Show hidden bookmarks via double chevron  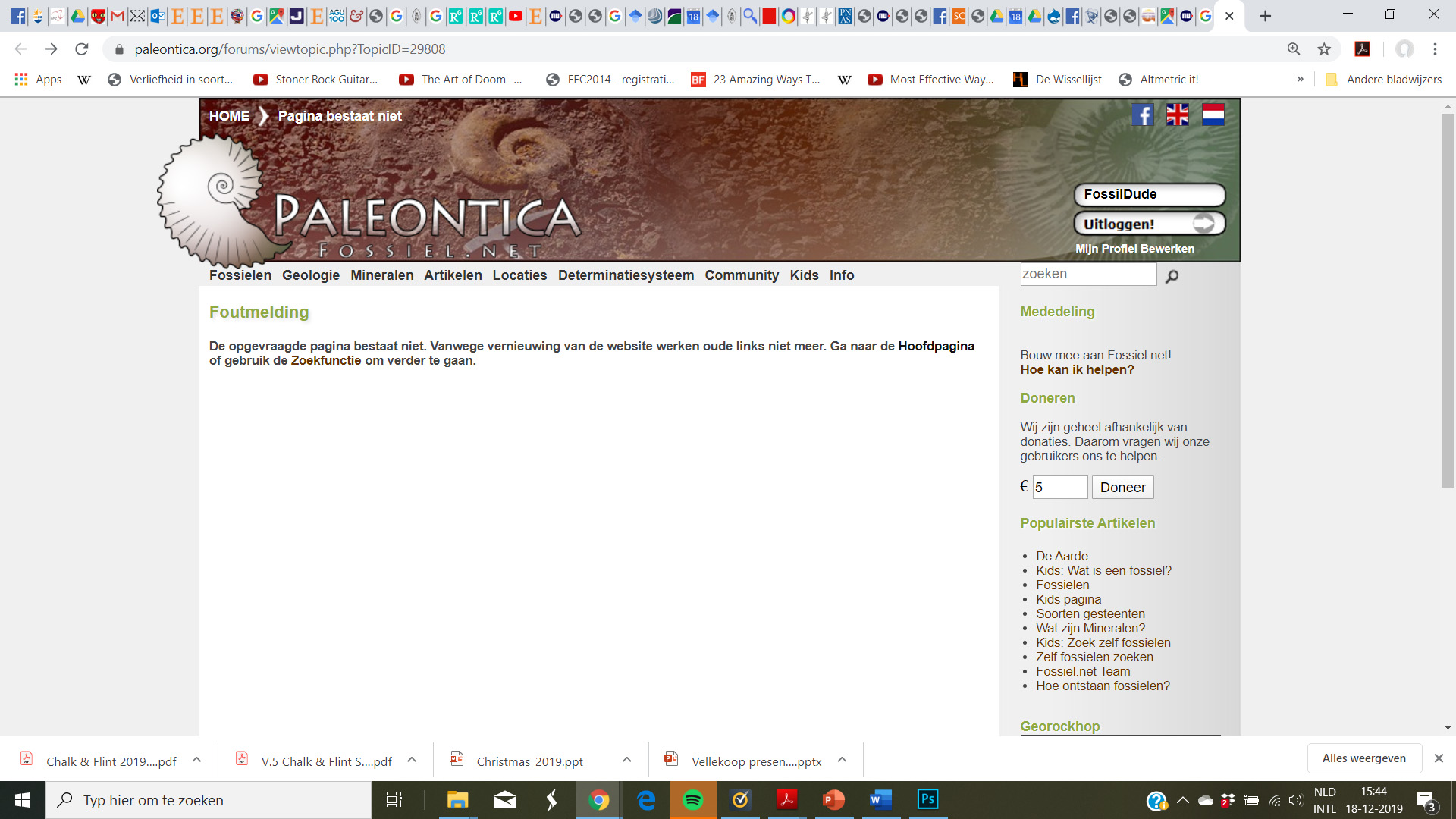point(1300,79)
